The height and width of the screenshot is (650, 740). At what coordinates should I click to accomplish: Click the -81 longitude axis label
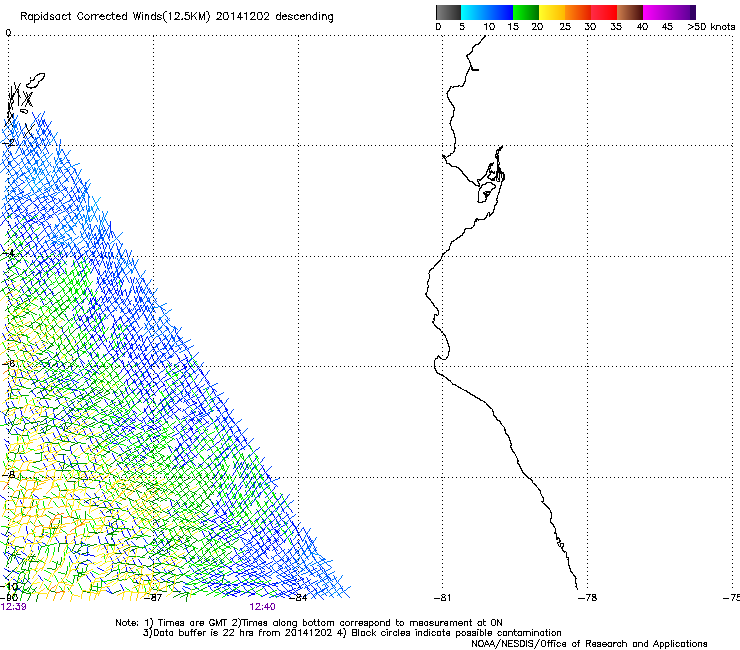(443, 598)
